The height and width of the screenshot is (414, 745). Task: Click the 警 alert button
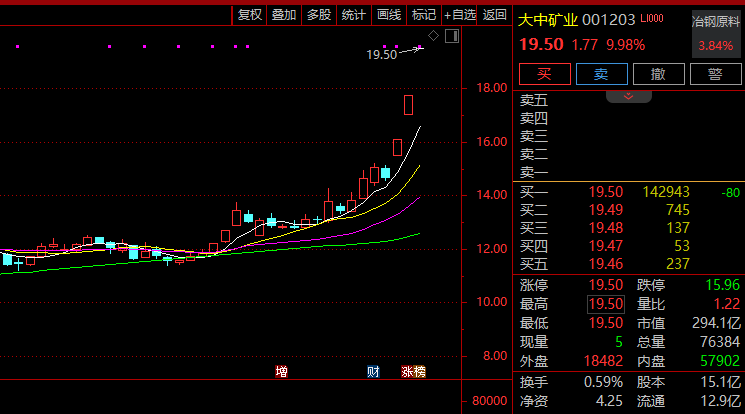(716, 74)
